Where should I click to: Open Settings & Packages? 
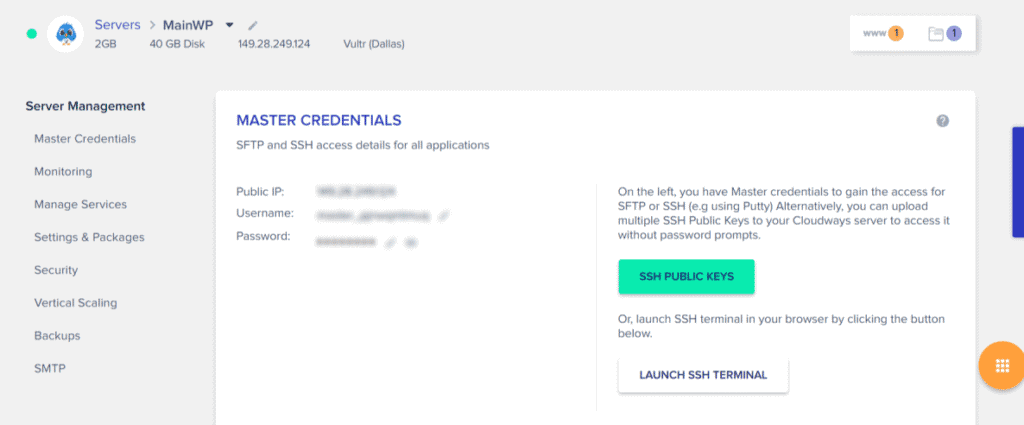89,237
